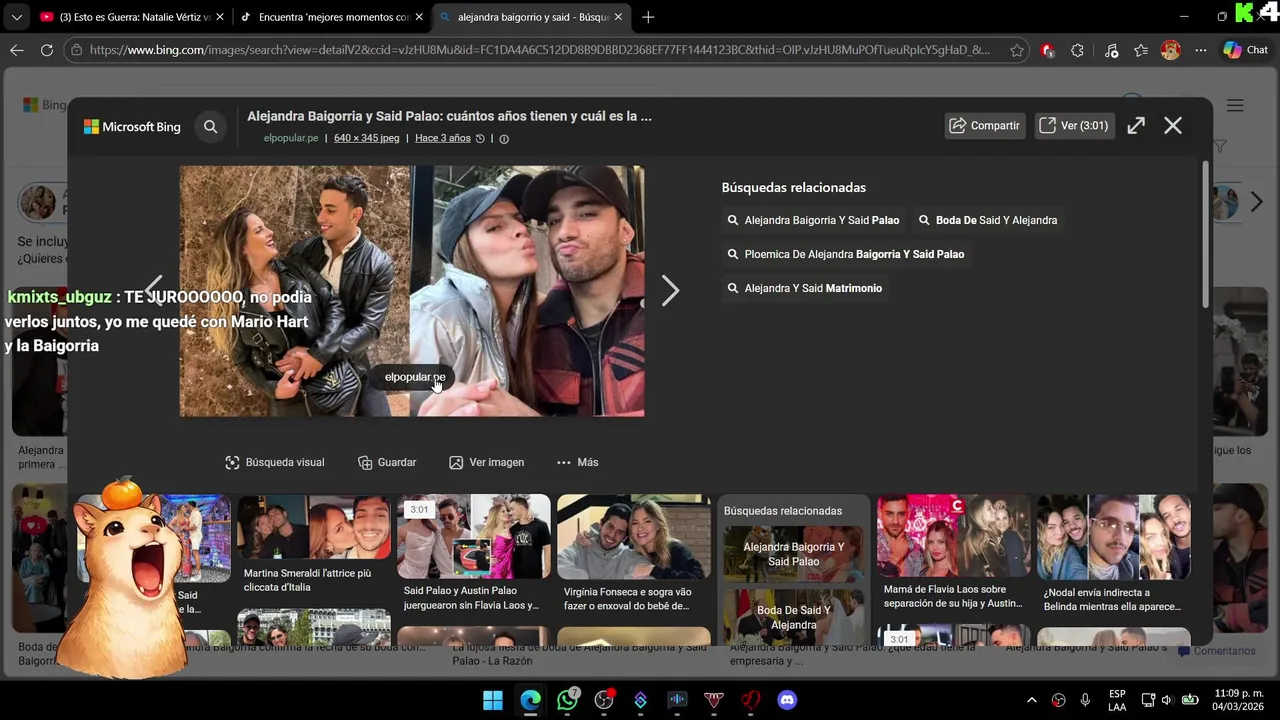Open Boda De Said Y Alejandra related tile
This screenshot has width=1280, height=720.
coord(794,616)
